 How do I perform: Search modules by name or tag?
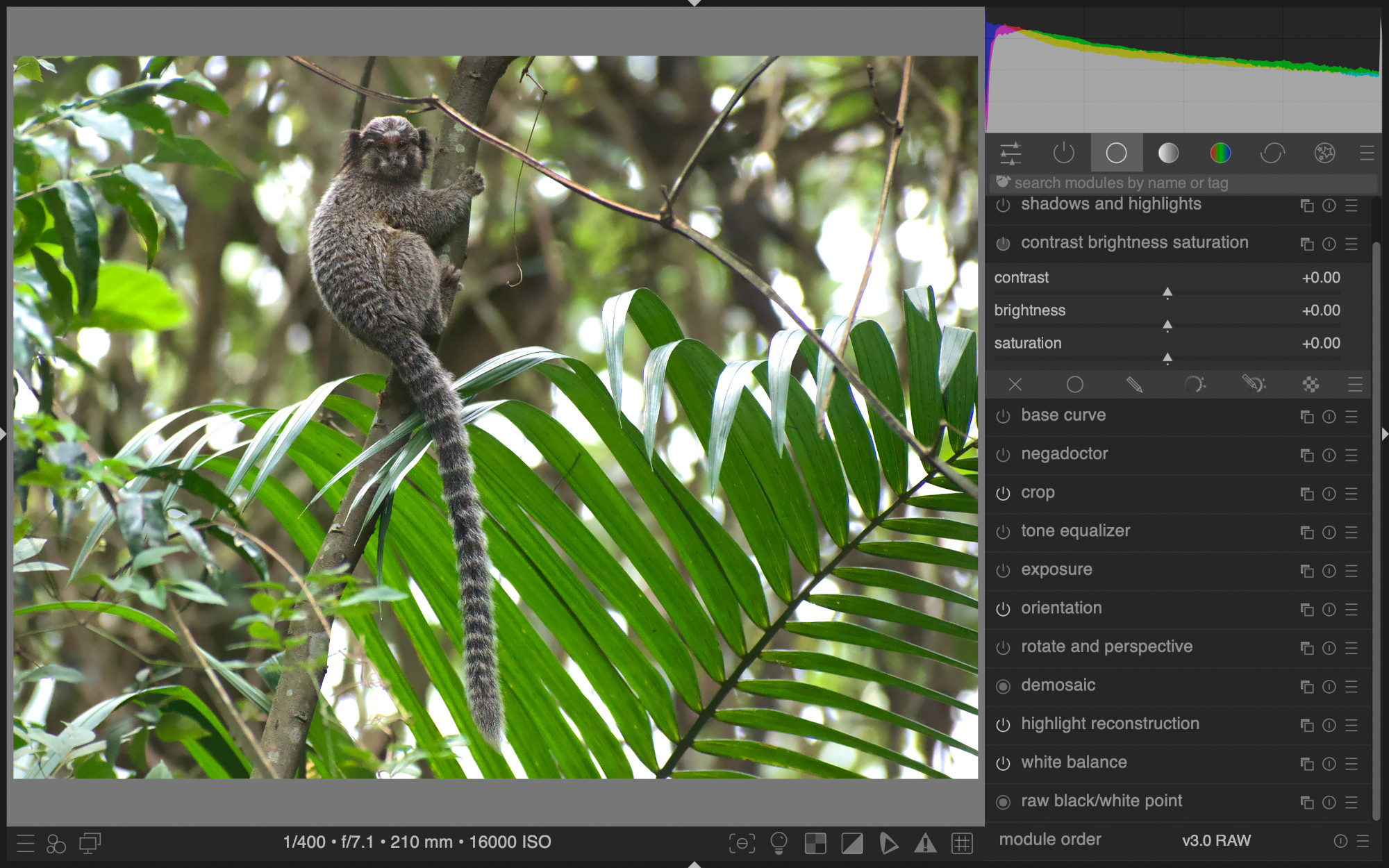(x=1185, y=182)
